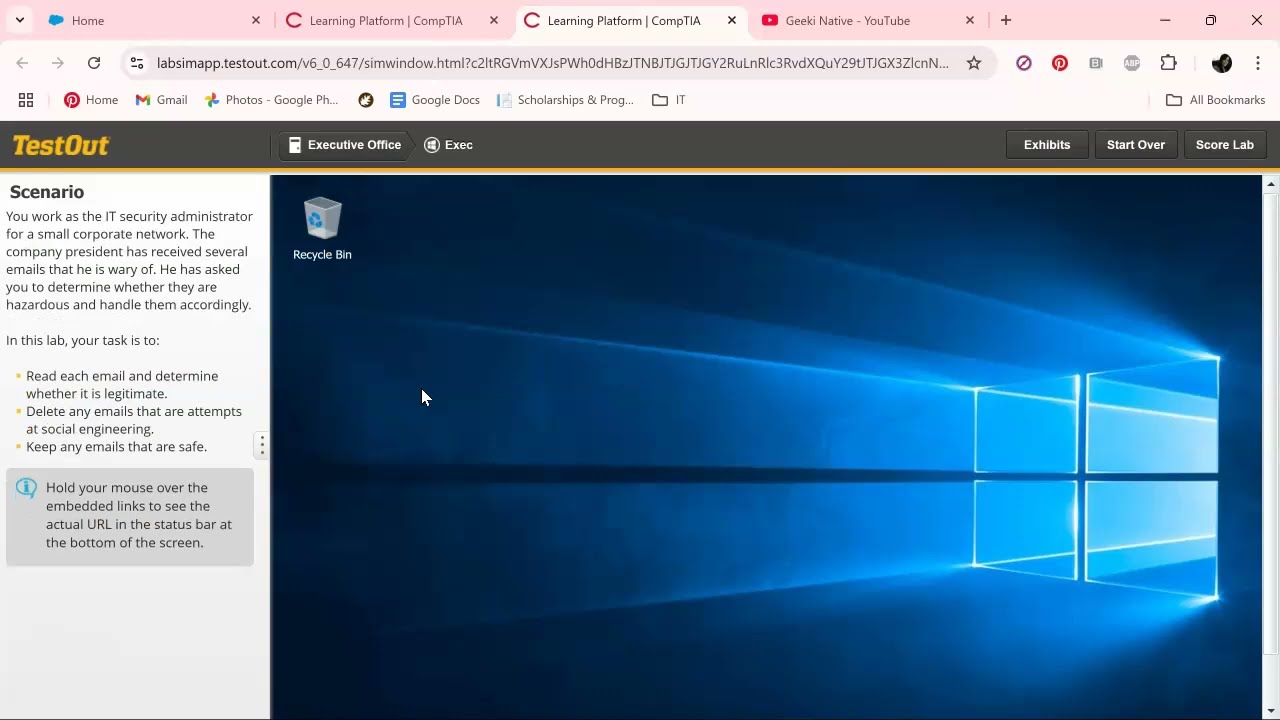View site information icon in address bar

(137, 63)
